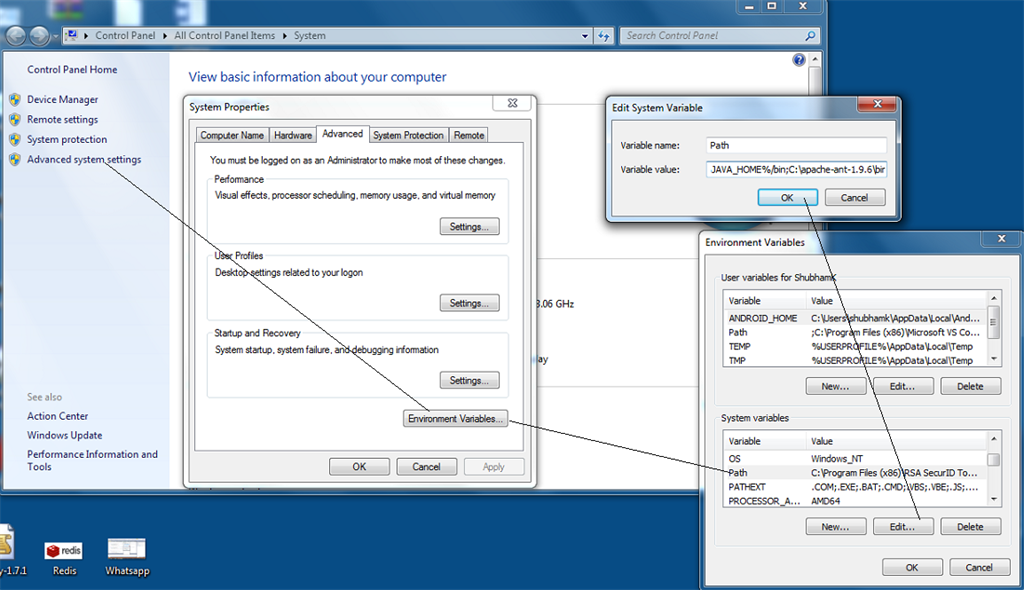Click OK in Environment Variables dialog
Viewport: 1024px width, 590px height.
click(x=912, y=567)
